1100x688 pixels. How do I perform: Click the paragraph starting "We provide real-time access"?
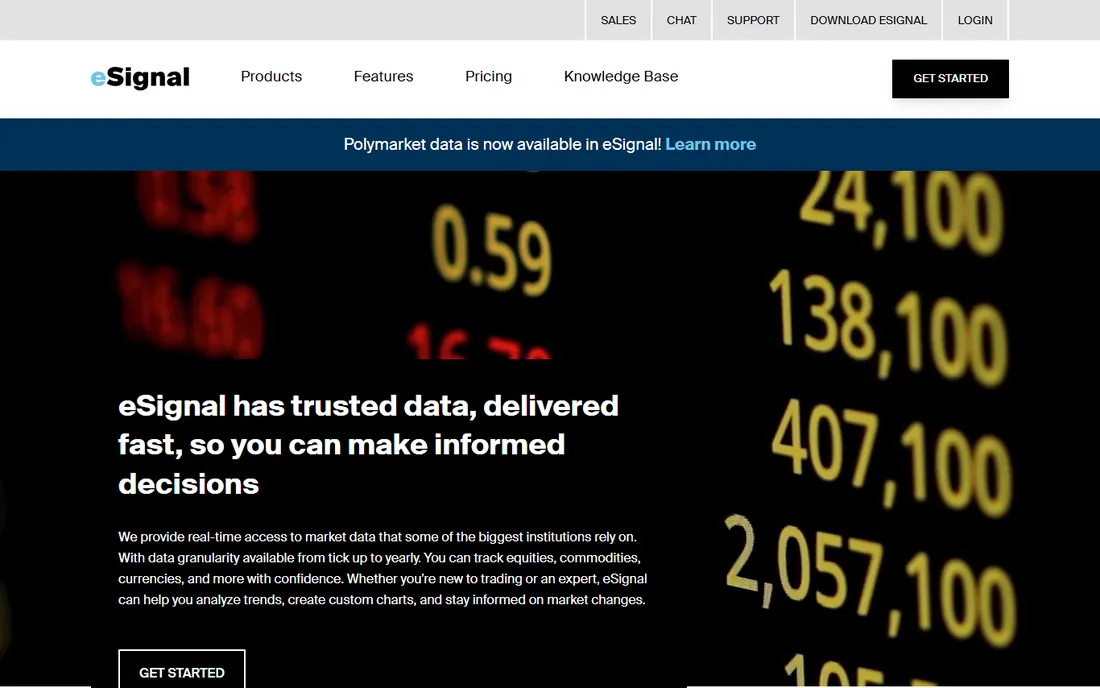coord(382,568)
